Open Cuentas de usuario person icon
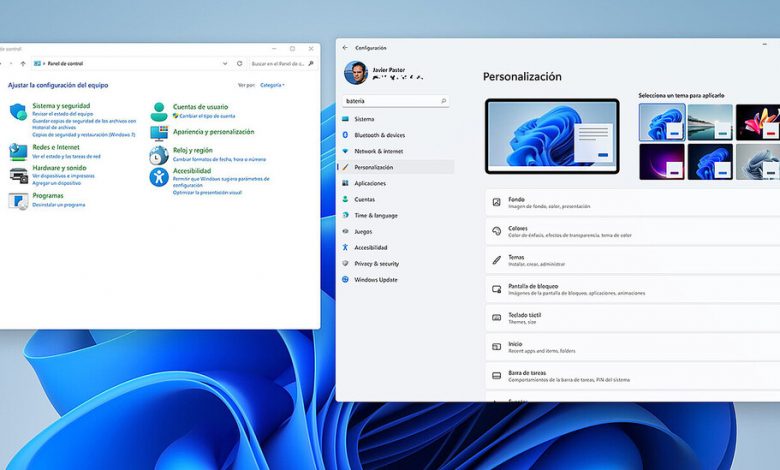This screenshot has width=780, height=470. pos(159,112)
